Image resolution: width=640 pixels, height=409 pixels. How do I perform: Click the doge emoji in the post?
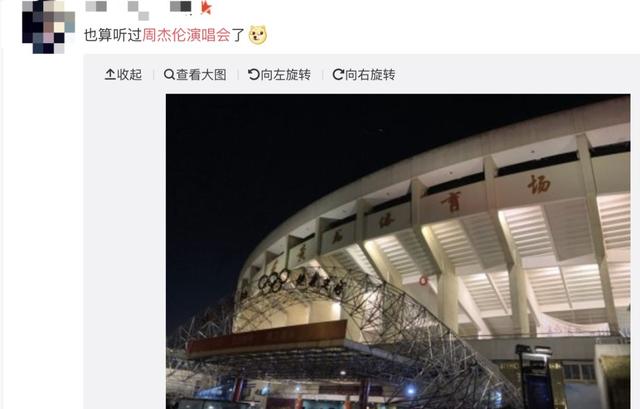pos(258,35)
